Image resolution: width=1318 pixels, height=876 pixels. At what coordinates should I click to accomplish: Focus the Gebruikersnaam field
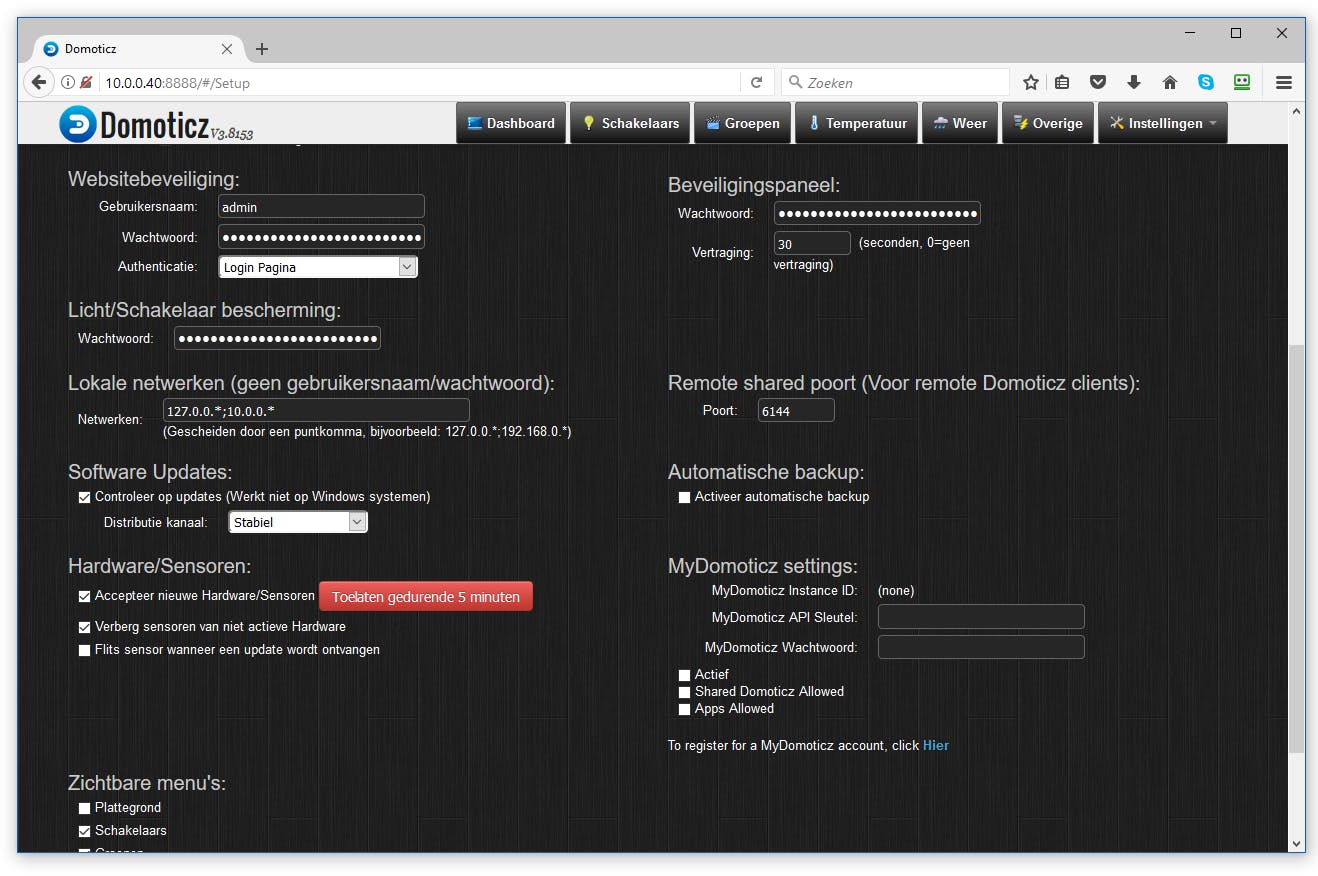tap(321, 207)
